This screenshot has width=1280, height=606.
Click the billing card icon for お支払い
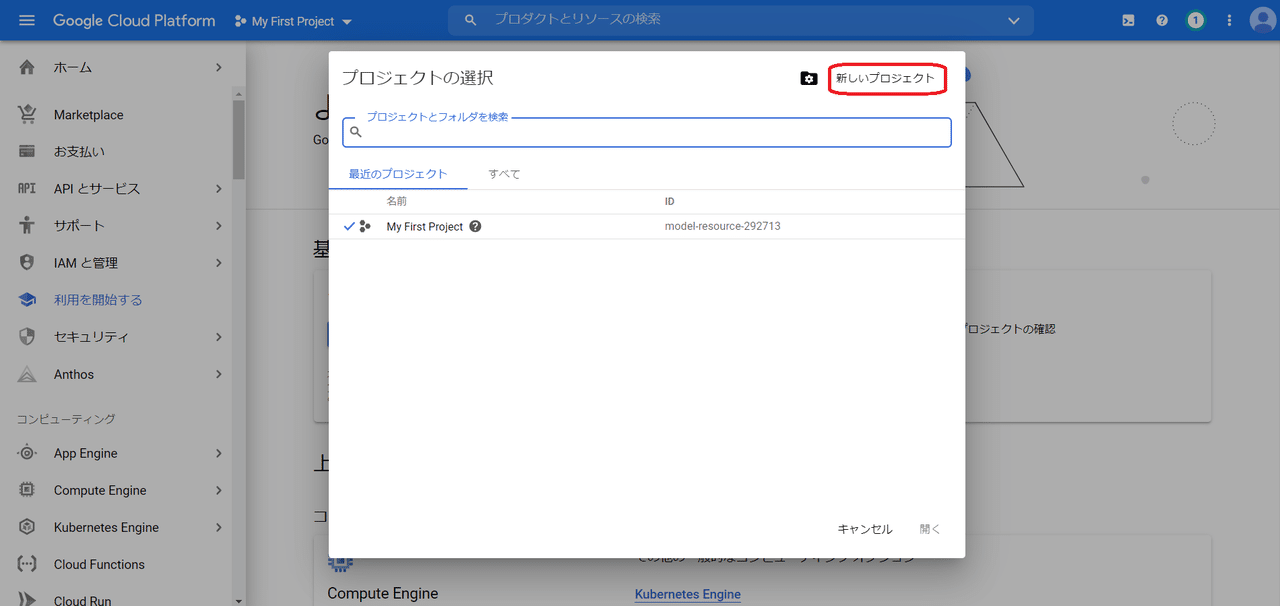[27, 151]
